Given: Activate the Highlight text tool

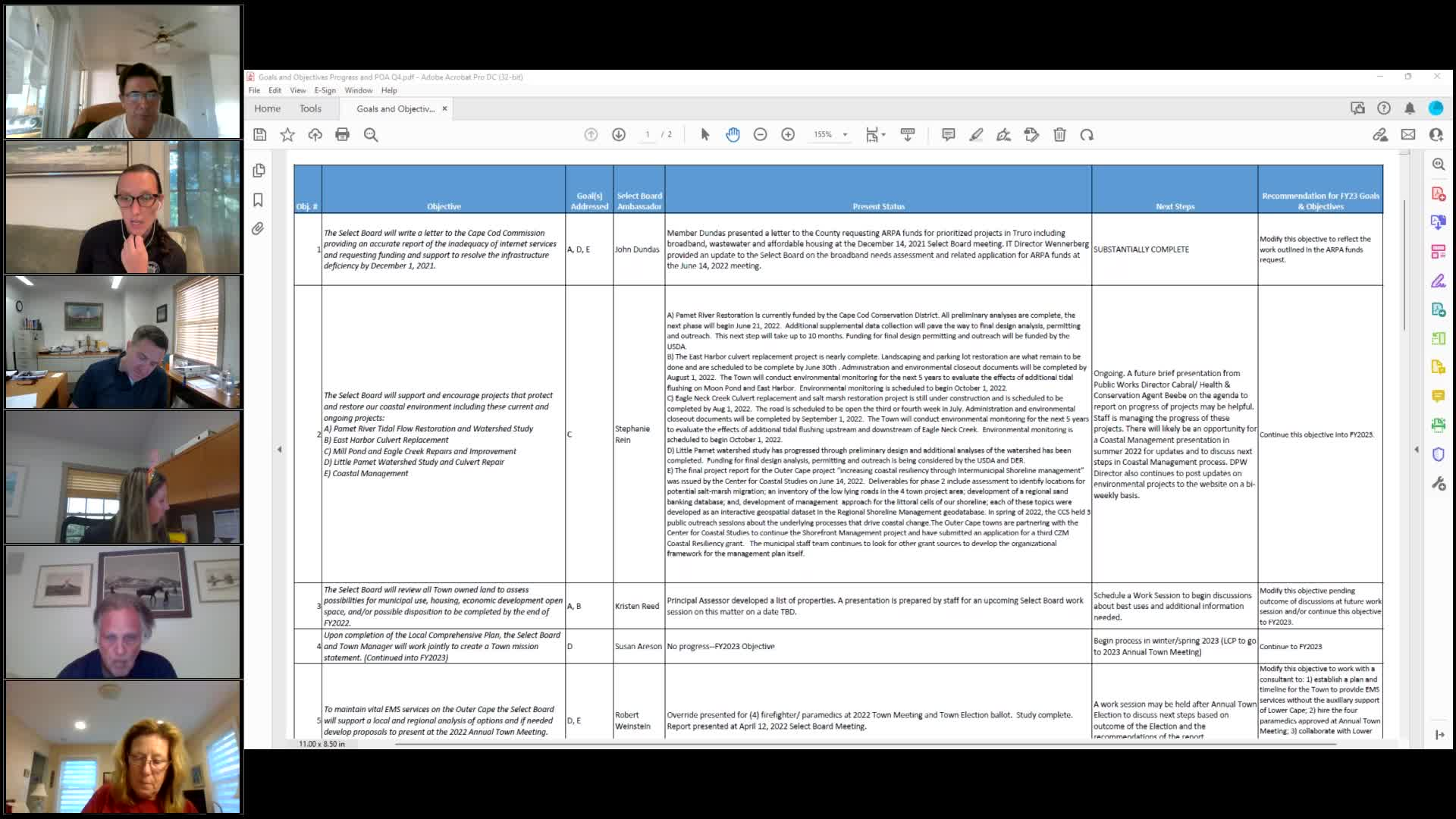Looking at the screenshot, I should (976, 134).
